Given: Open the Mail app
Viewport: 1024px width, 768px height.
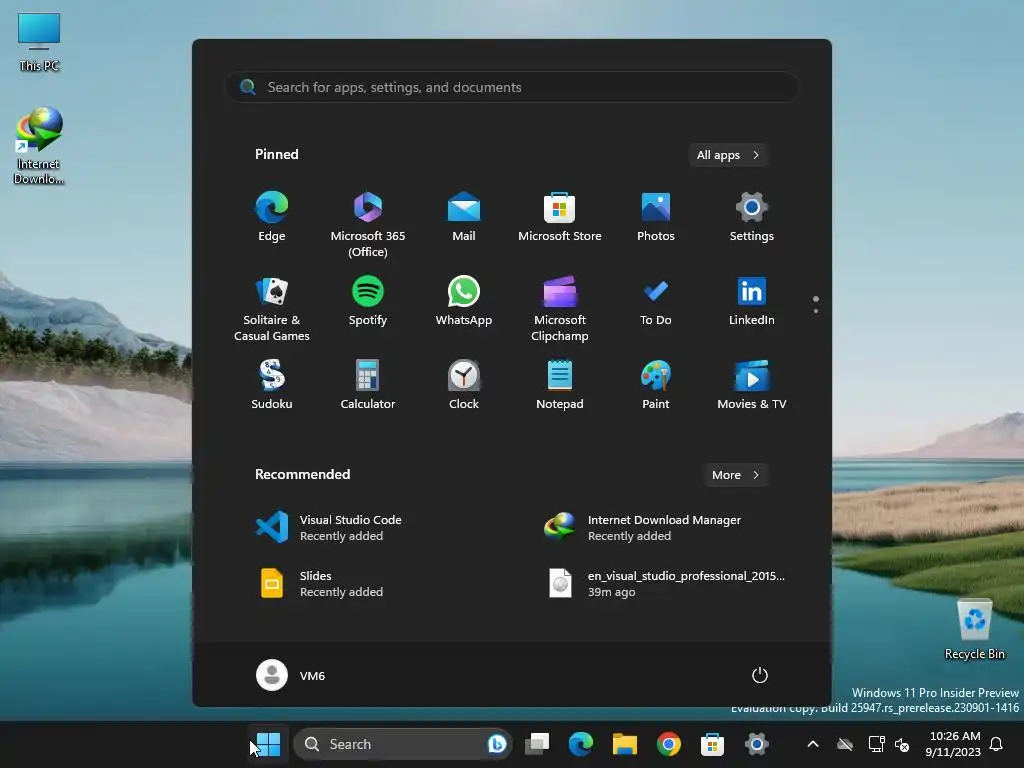Looking at the screenshot, I should coord(464,217).
